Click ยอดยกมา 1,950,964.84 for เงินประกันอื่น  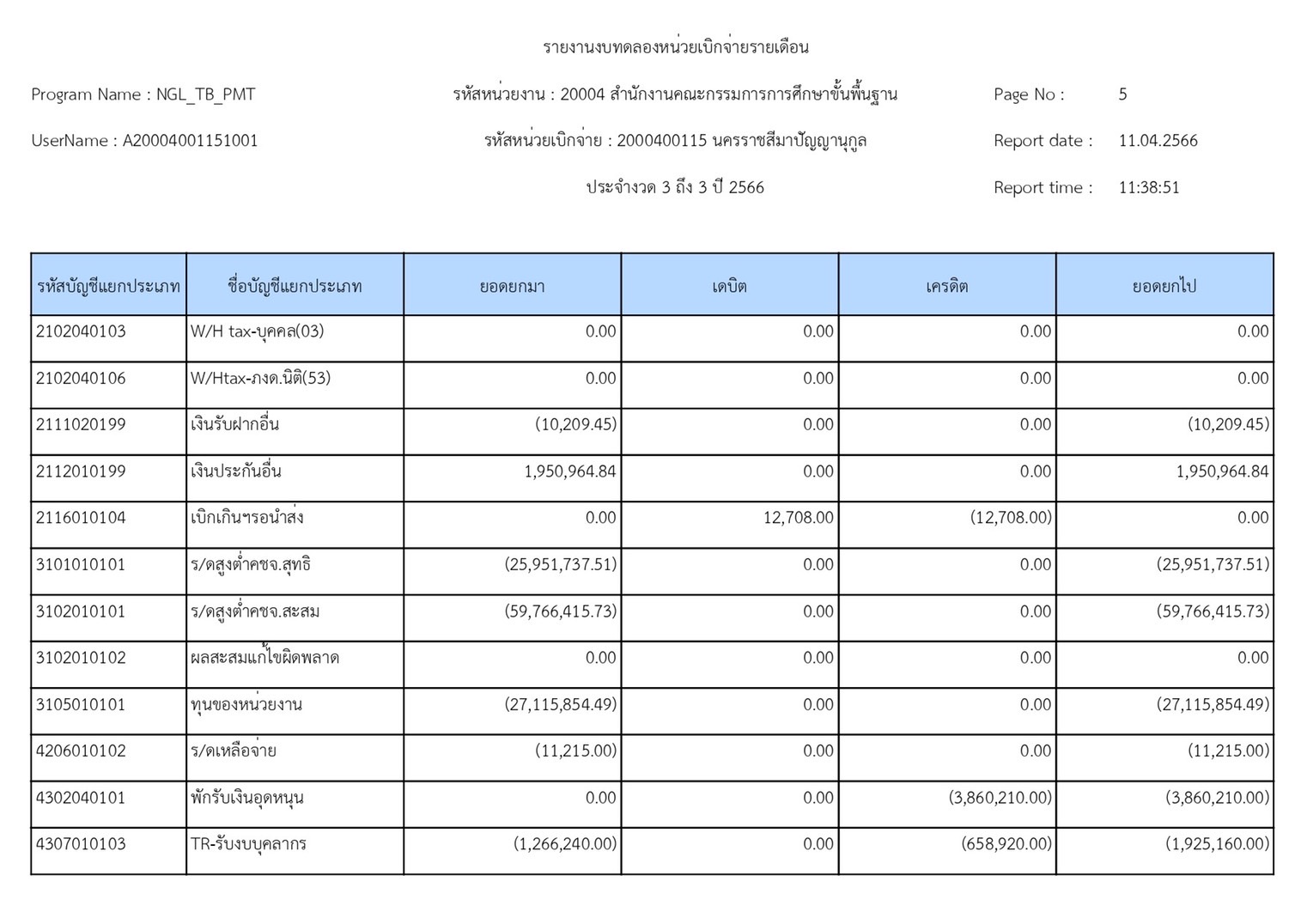tap(570, 471)
